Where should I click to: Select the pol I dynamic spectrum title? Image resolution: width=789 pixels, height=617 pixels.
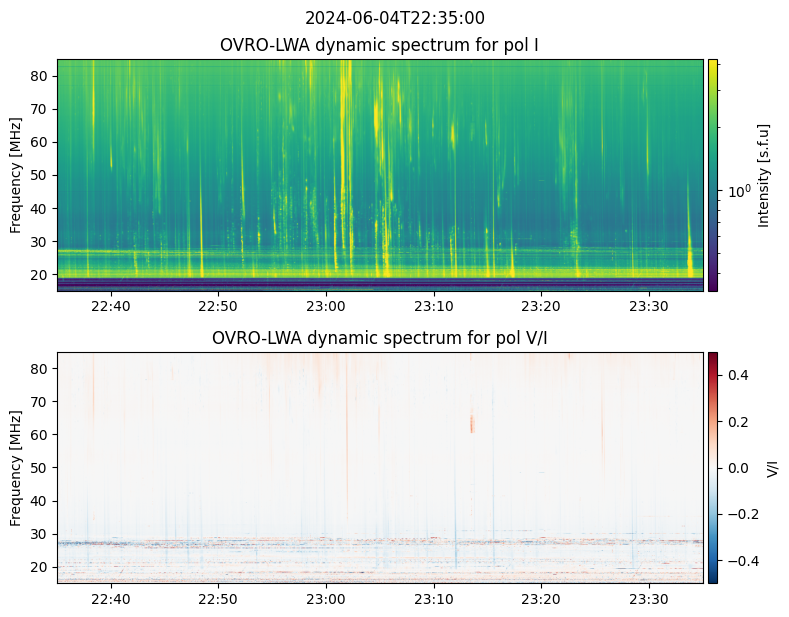[380, 45]
